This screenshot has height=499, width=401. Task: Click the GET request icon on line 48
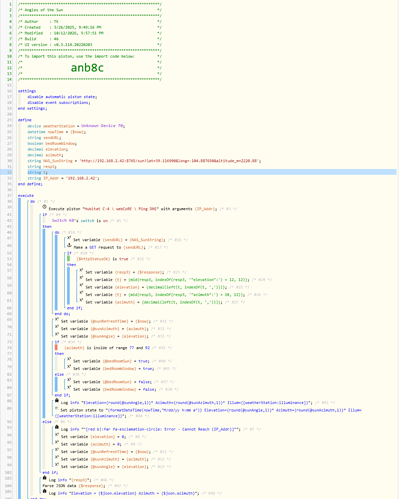click(x=69, y=245)
